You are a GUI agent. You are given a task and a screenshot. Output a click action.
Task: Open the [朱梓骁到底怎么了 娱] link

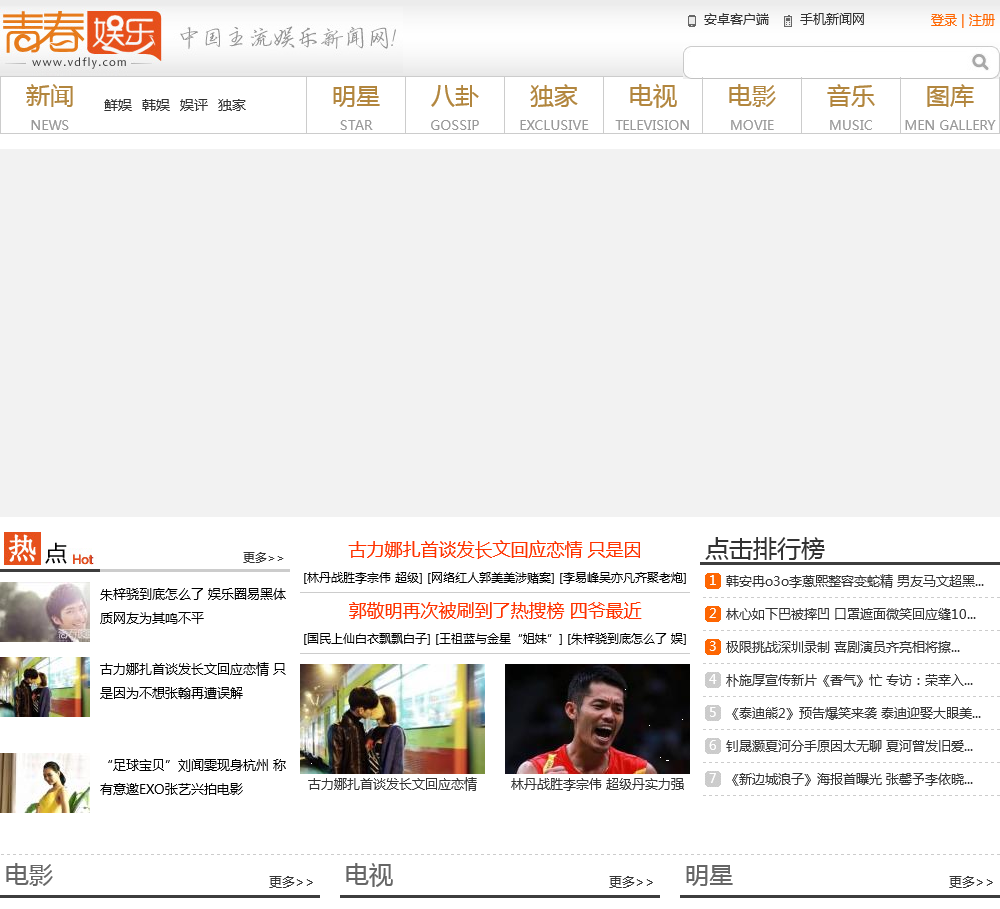click(627, 639)
